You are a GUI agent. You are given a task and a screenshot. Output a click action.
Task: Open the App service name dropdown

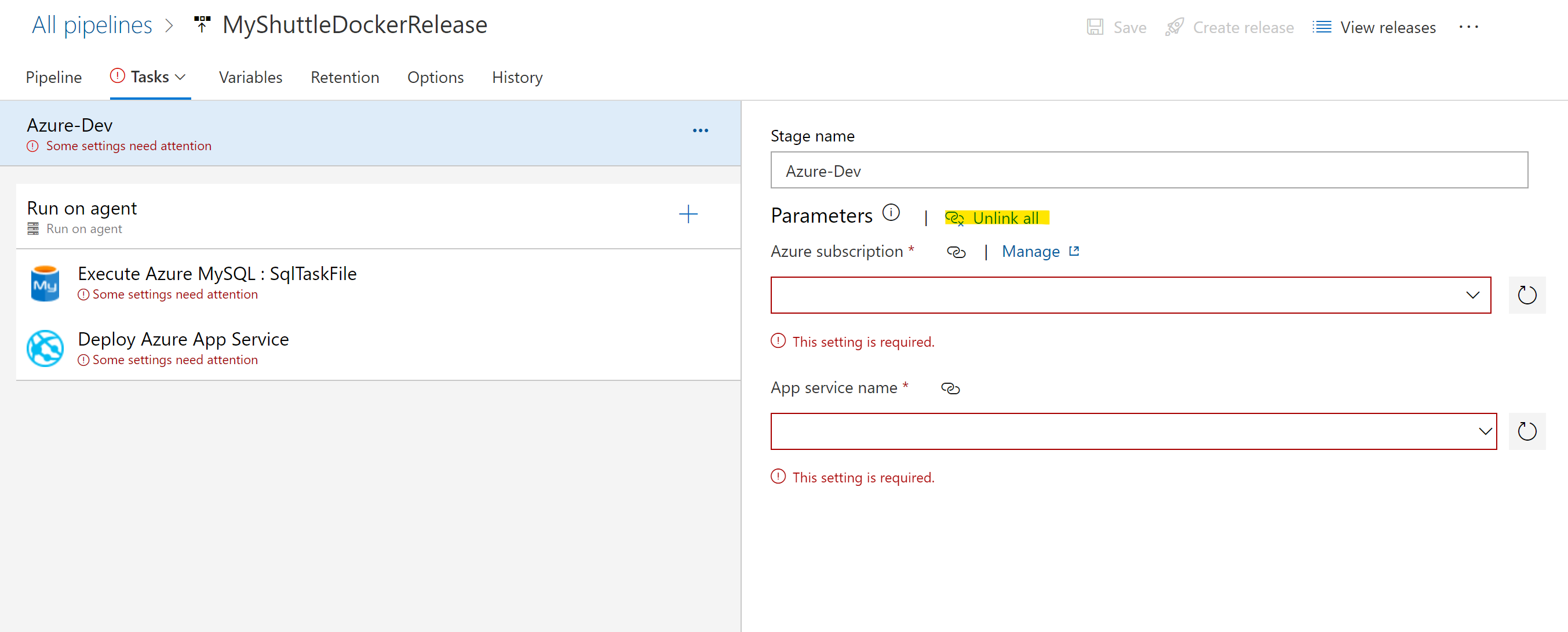pos(1133,432)
